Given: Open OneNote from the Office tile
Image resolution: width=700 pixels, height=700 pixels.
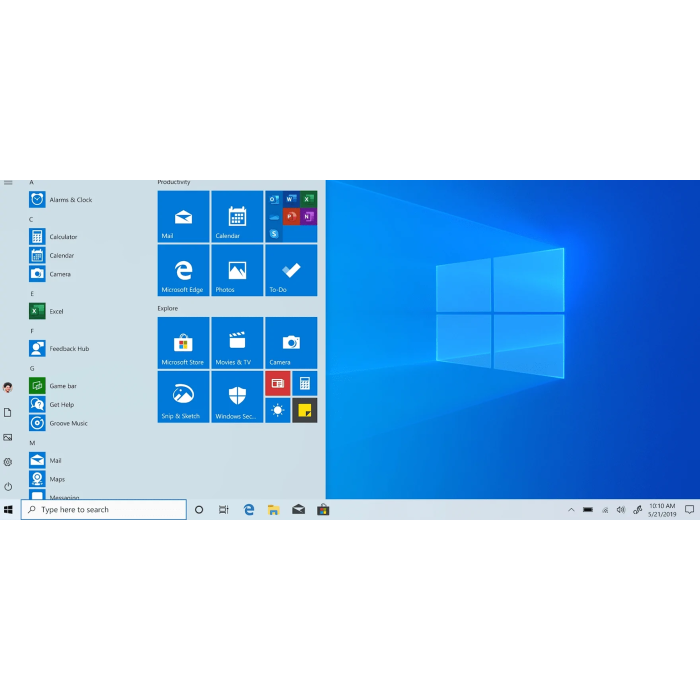Looking at the screenshot, I should [308, 217].
